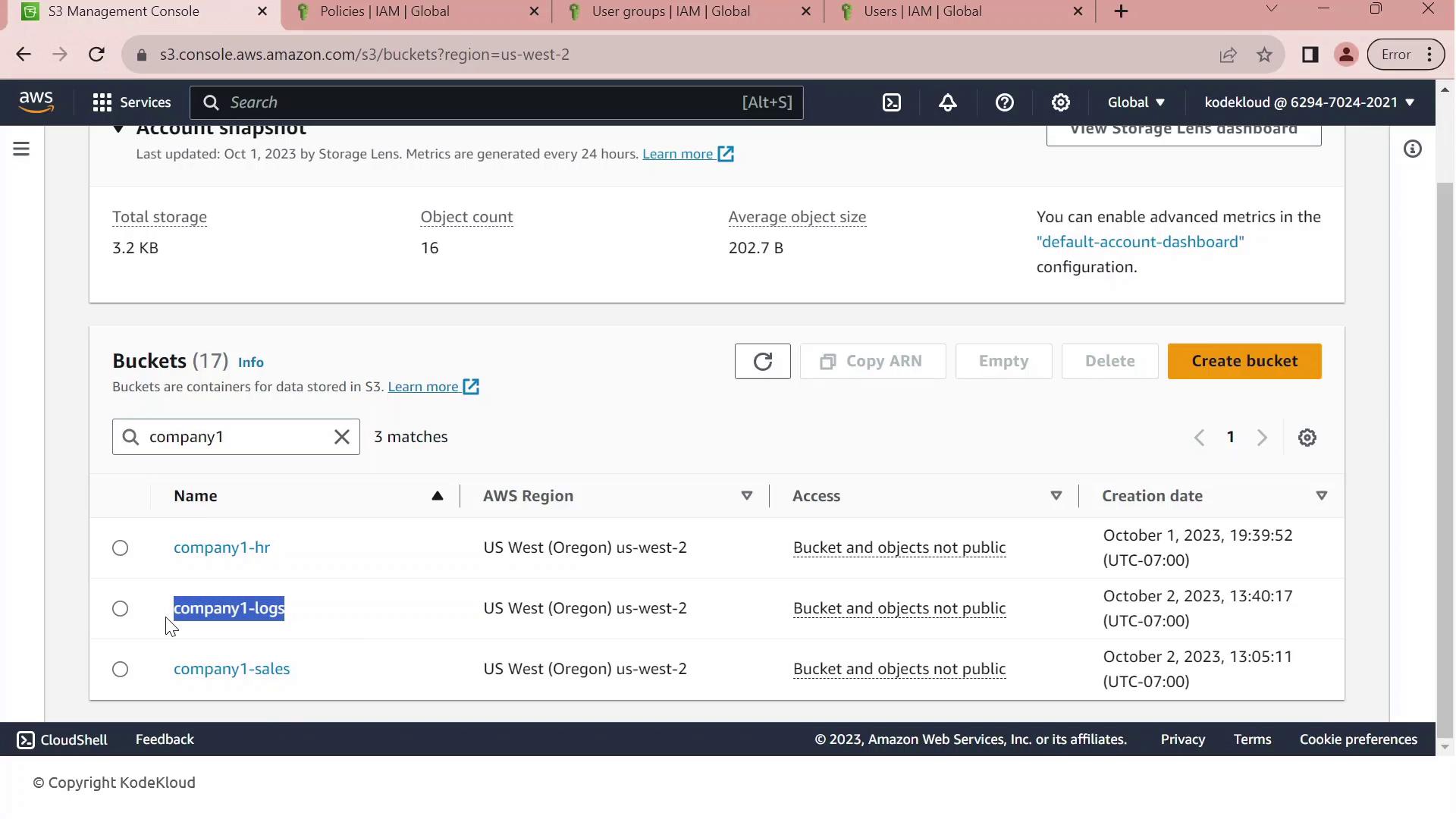Open the notifications bell icon
Viewport: 1456px width, 819px height.
[x=948, y=102]
